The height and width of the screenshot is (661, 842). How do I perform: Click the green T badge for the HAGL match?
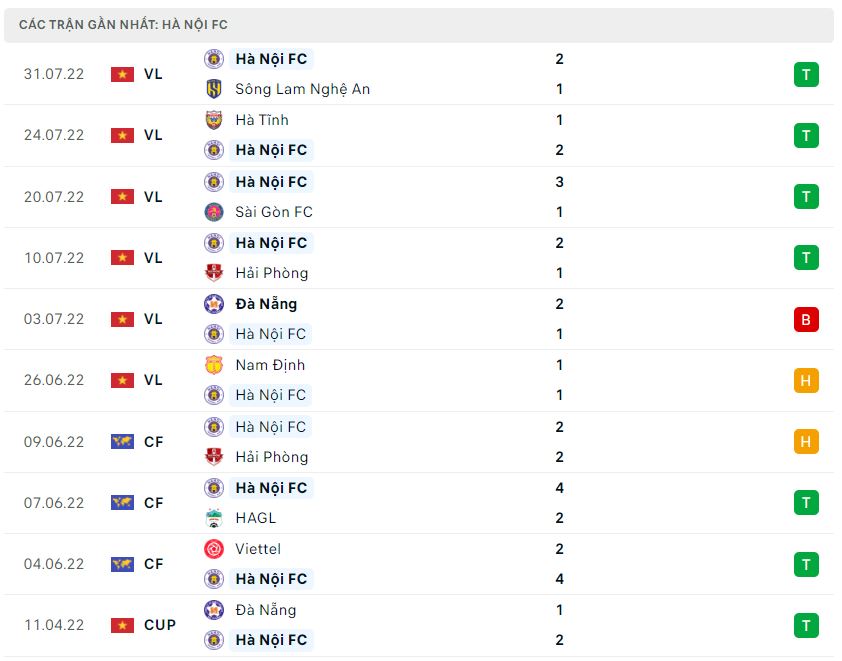point(806,503)
